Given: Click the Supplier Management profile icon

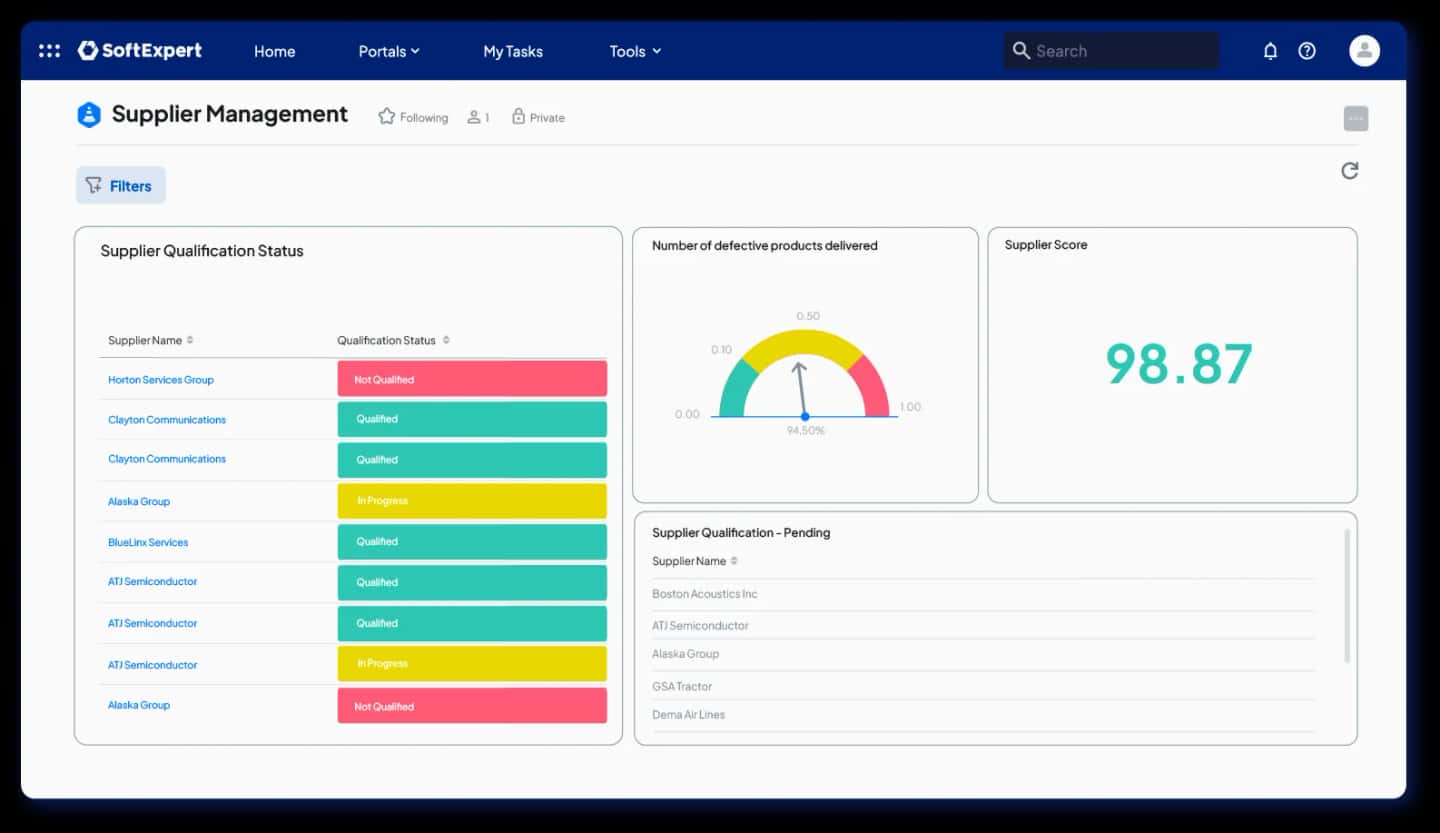Looking at the screenshot, I should pos(89,114).
